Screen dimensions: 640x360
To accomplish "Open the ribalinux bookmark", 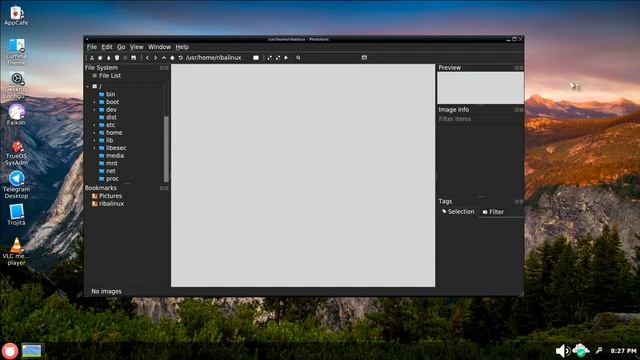I will (108, 204).
